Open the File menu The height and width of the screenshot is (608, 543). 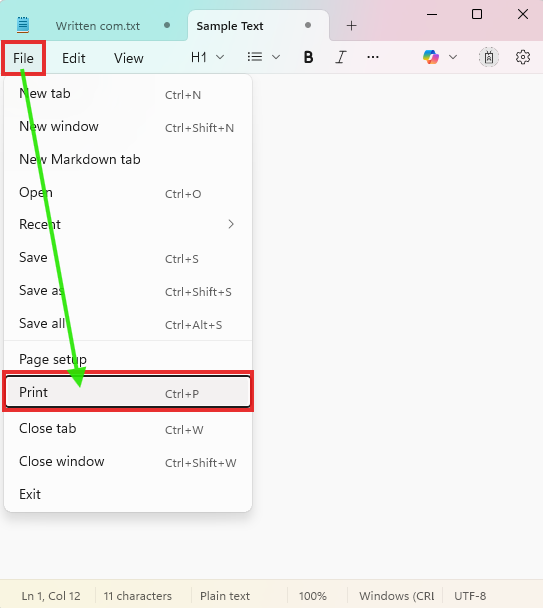23,58
